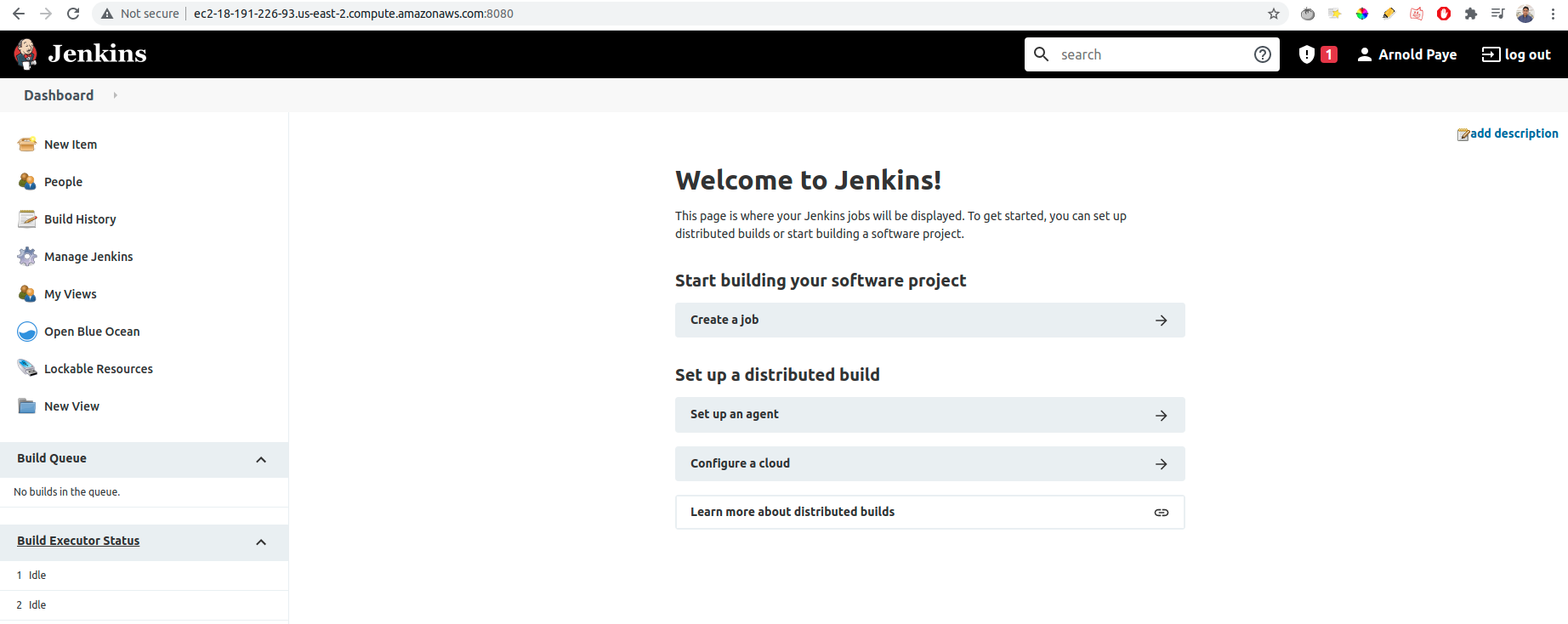Open Build History from sidebar

coord(80,219)
